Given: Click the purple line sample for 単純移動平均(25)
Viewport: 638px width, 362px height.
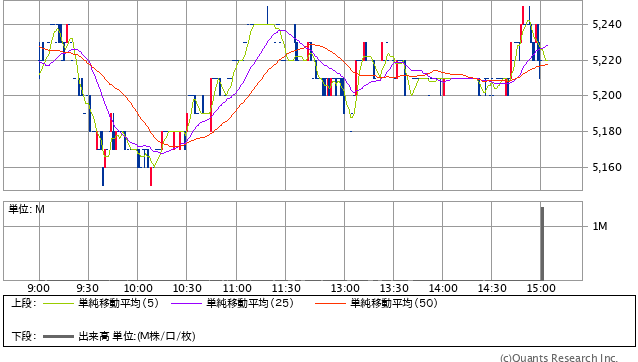Looking at the screenshot, I should click(186, 303).
